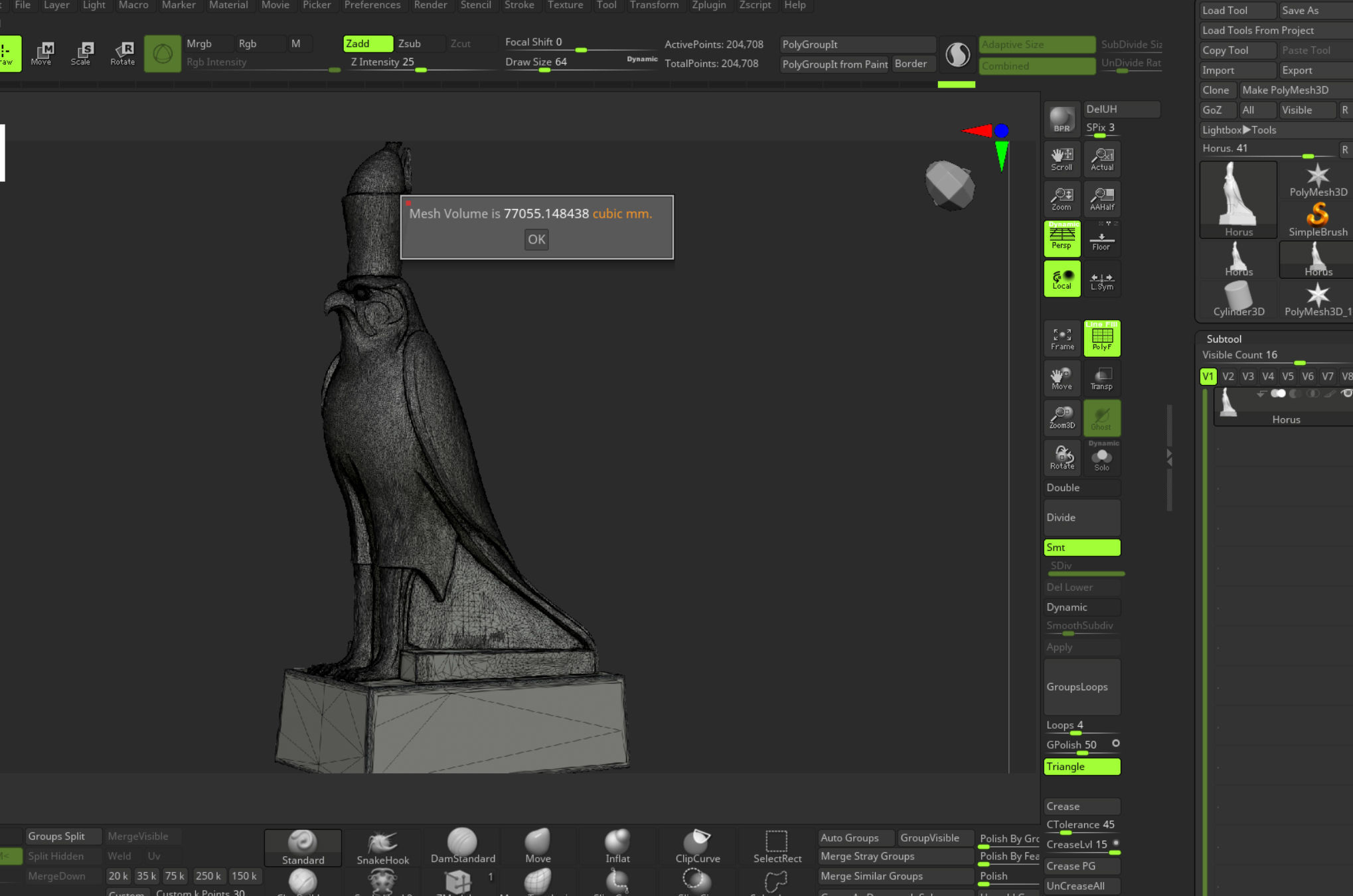Screen dimensions: 1353x896
Task: Toggle the Persp perspective button
Action: 1062,238
